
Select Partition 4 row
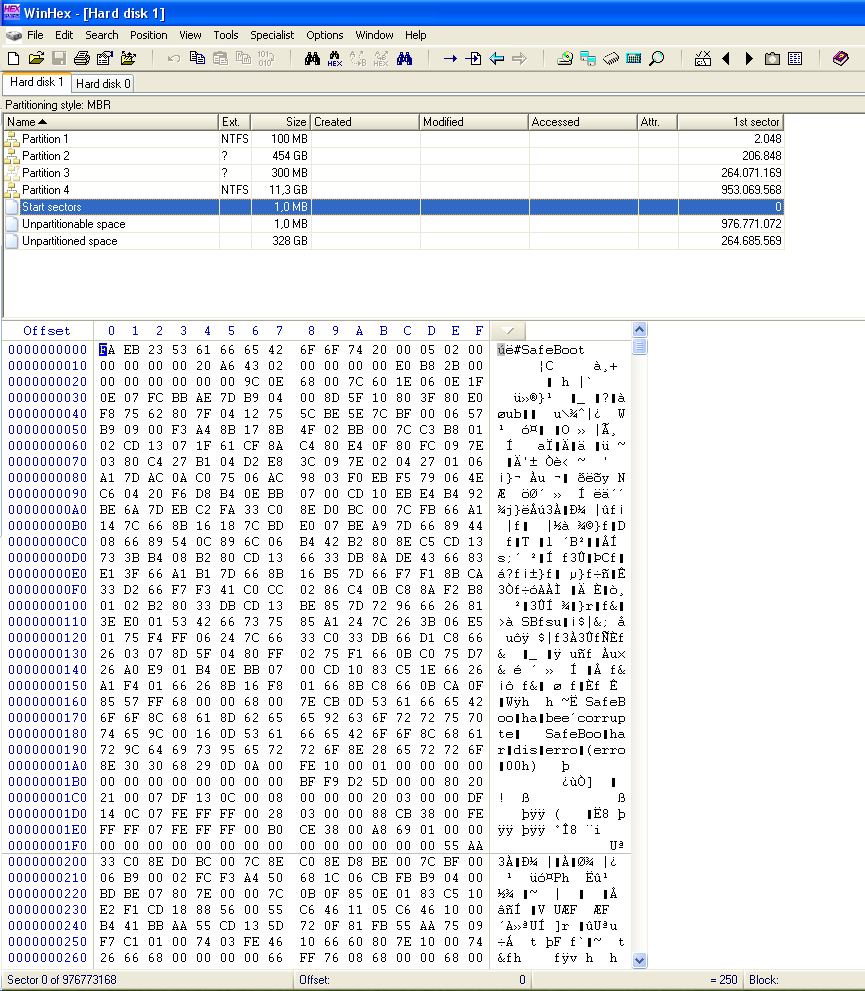pyautogui.click(x=394, y=190)
